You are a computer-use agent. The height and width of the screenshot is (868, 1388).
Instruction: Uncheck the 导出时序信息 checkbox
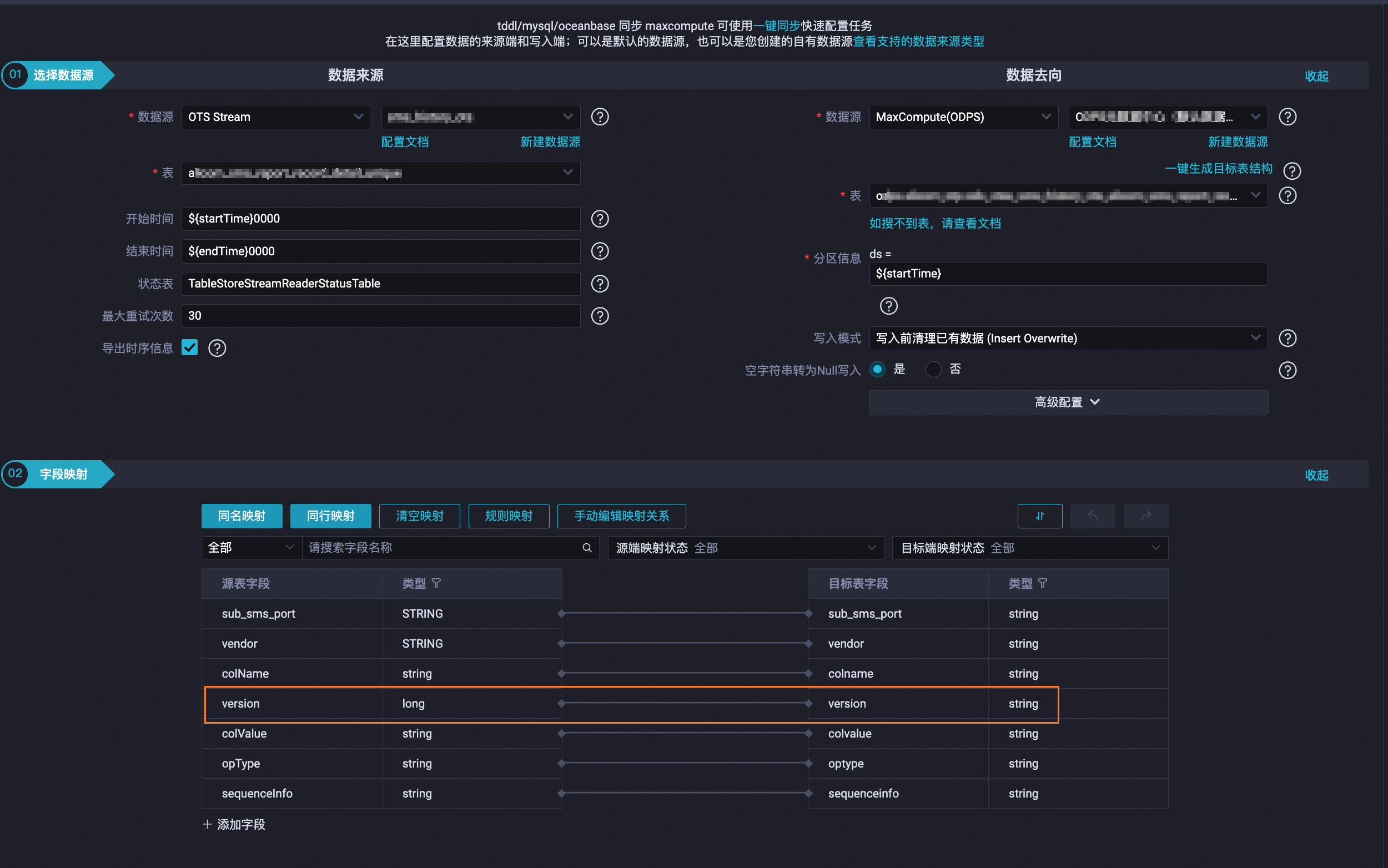click(x=189, y=347)
